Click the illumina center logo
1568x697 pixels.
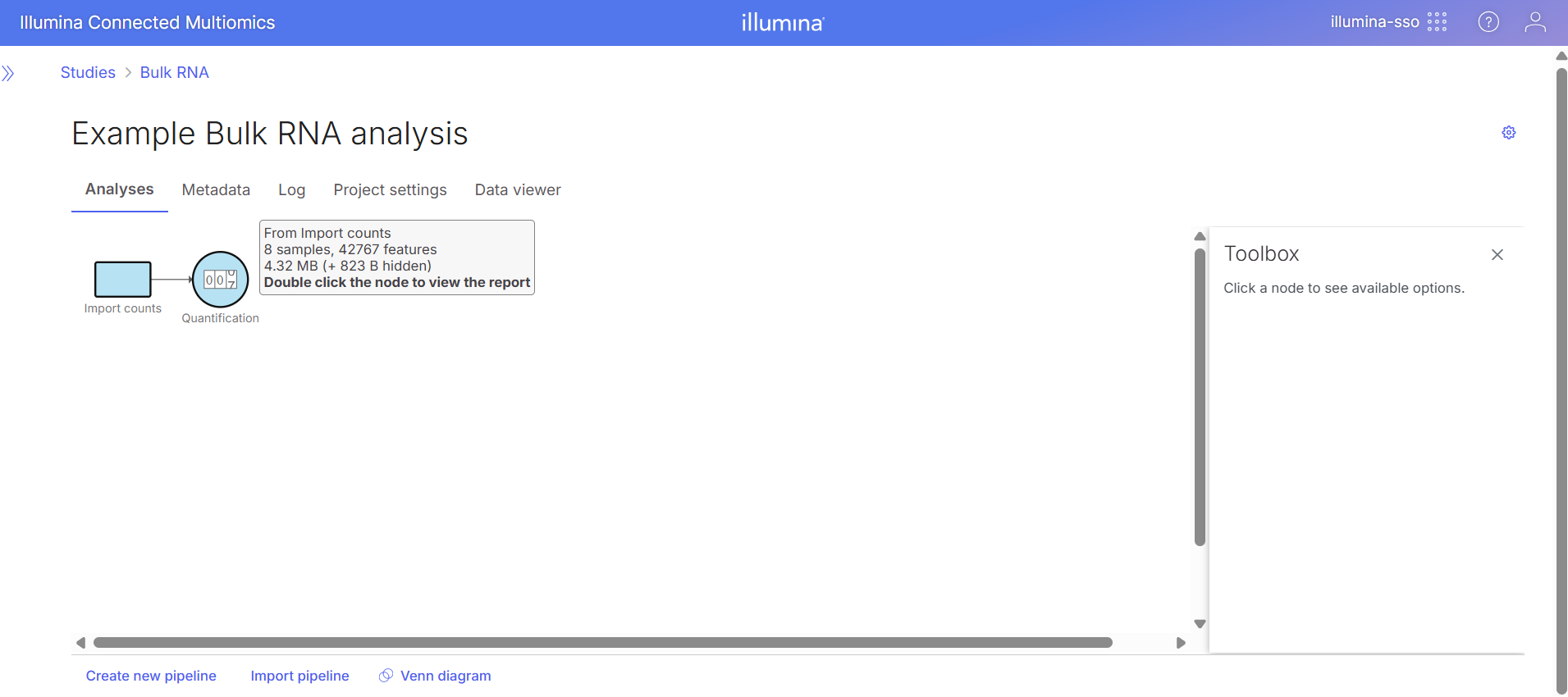pyautogui.click(x=783, y=22)
